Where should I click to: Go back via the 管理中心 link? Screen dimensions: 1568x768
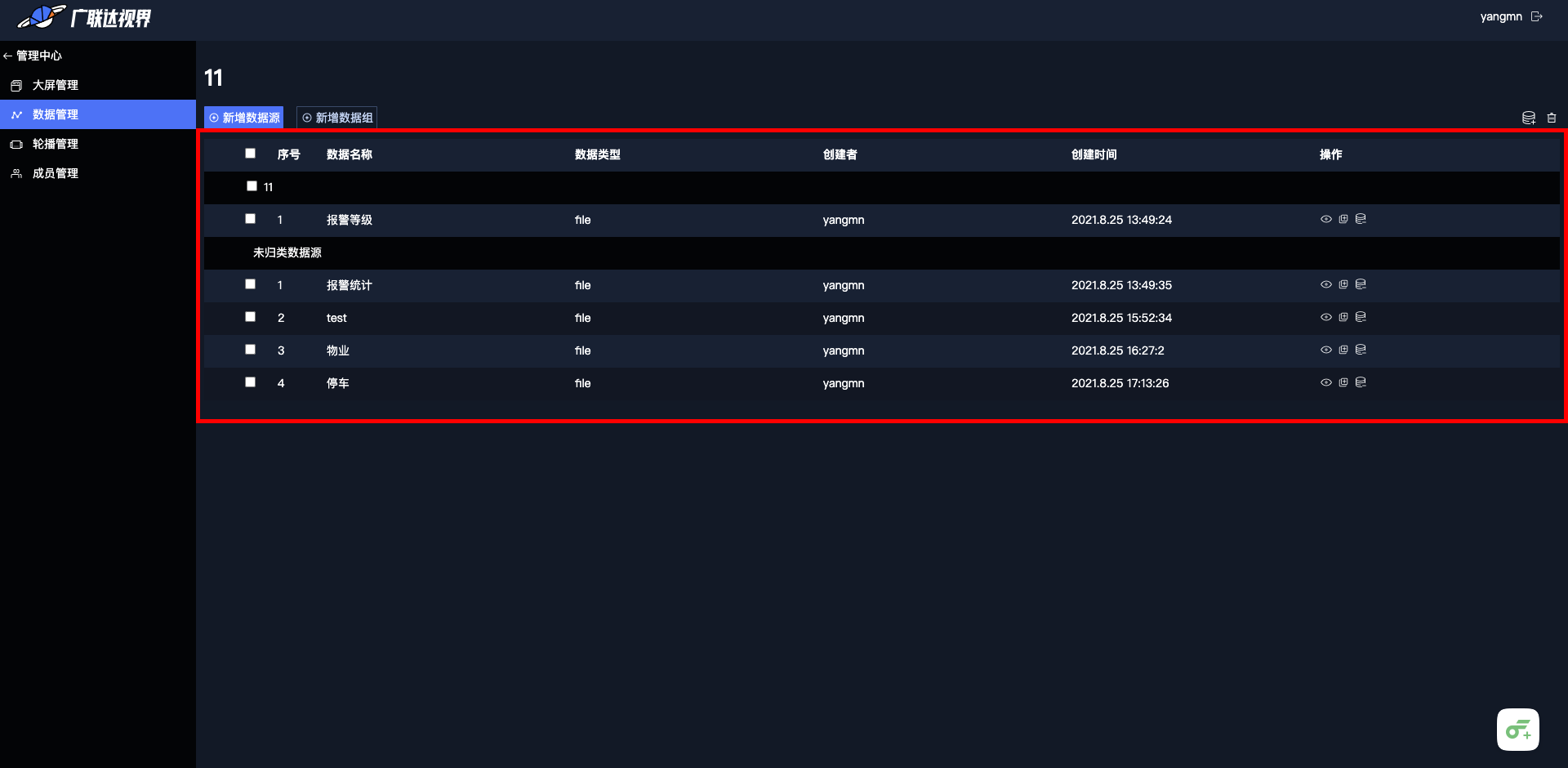pos(33,56)
